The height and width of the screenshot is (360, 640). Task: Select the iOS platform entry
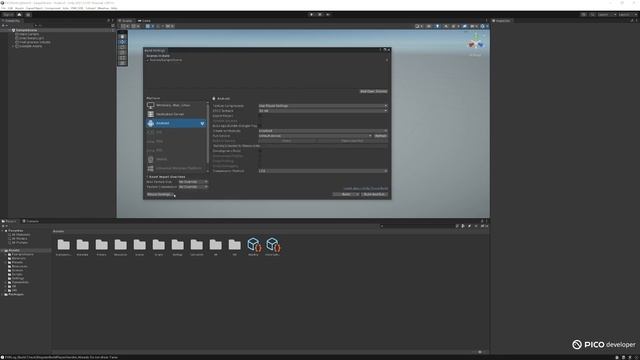(176, 132)
